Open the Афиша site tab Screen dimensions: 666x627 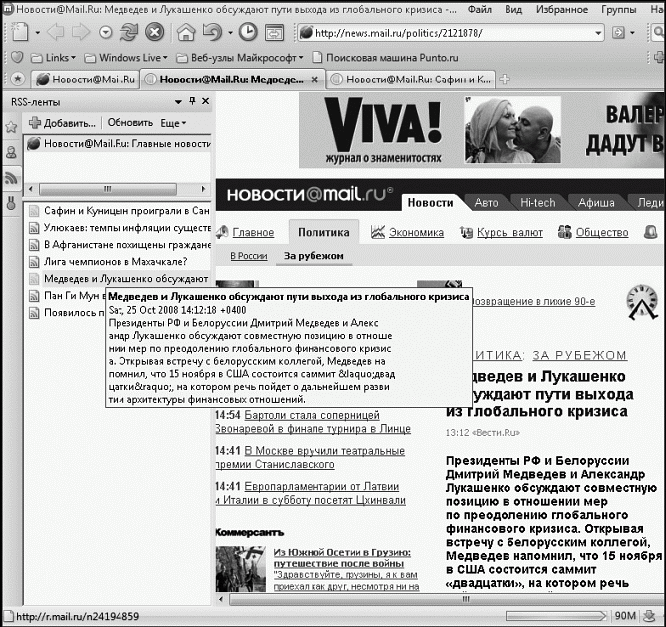(x=595, y=203)
